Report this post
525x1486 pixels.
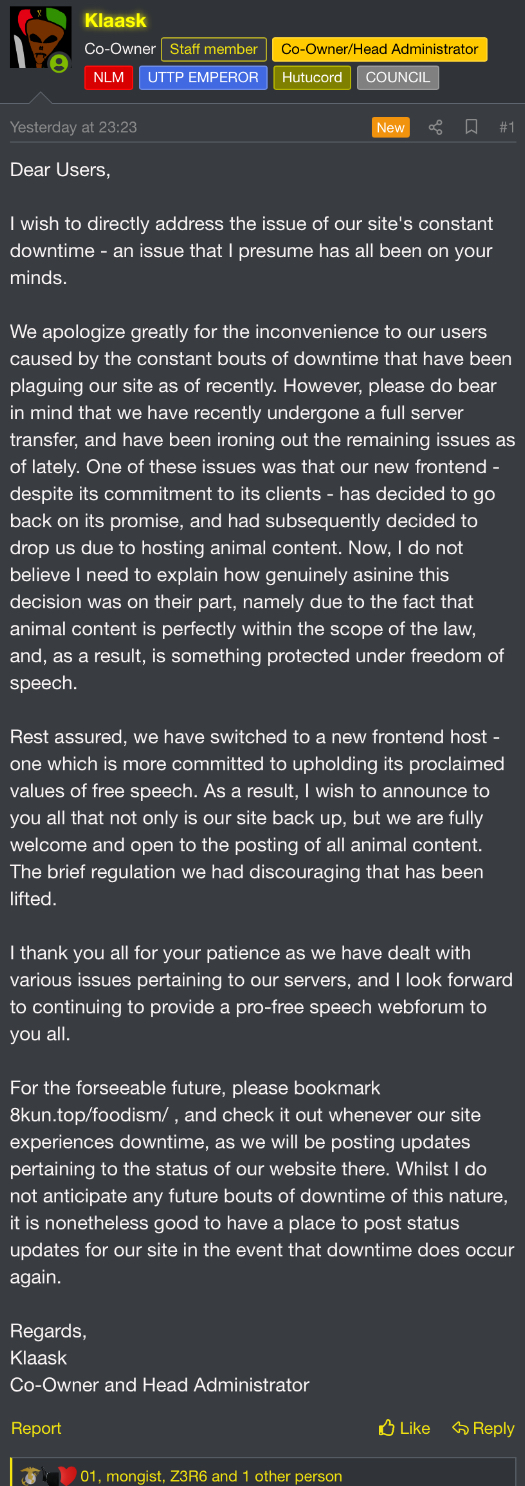click(x=36, y=1428)
